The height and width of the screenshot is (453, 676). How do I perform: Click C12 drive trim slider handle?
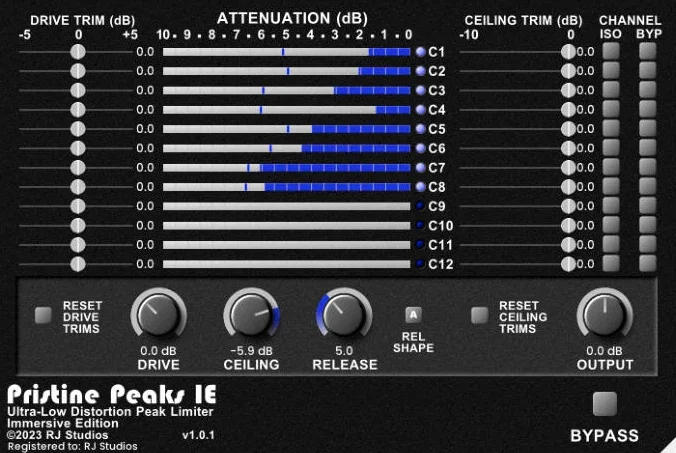(78, 264)
